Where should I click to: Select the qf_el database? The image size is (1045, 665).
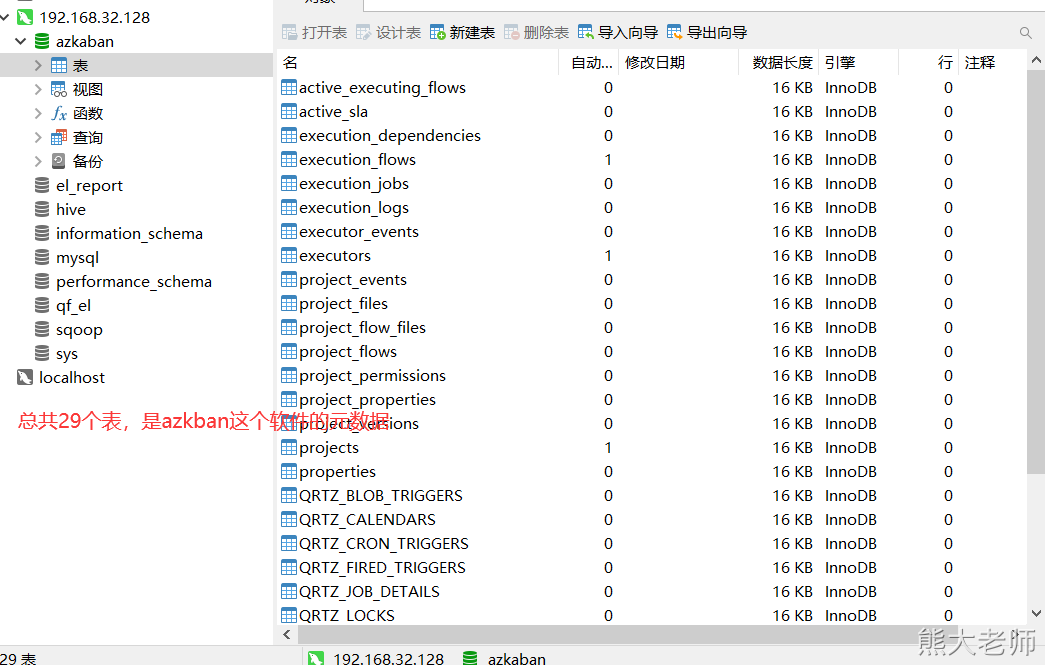(73, 305)
